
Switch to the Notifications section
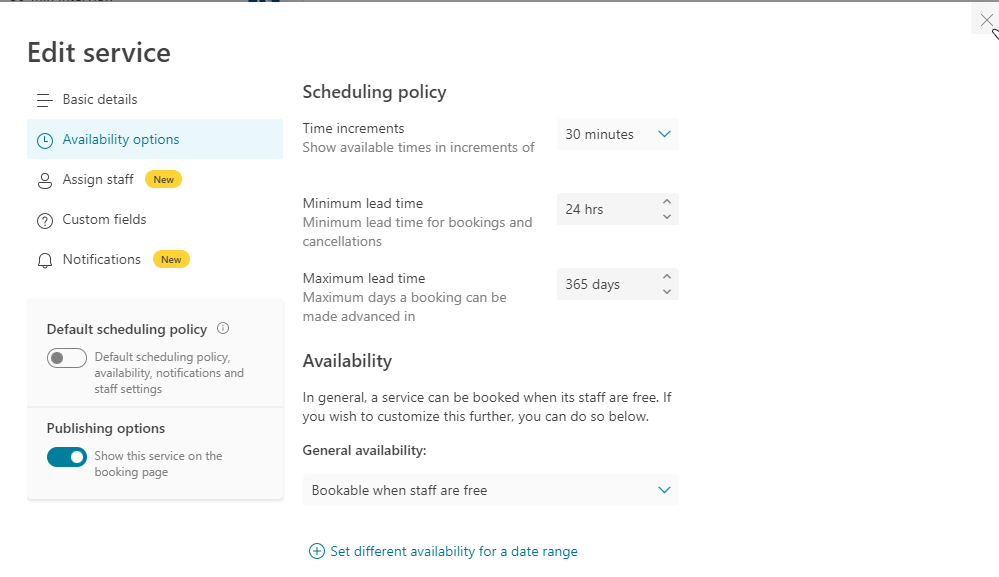coord(155,260)
